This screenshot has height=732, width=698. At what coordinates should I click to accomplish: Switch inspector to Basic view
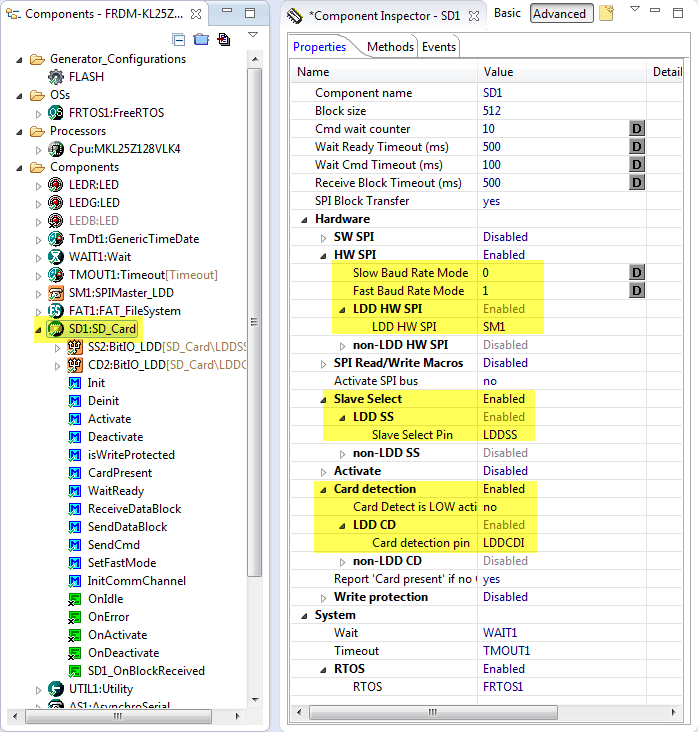click(x=507, y=13)
